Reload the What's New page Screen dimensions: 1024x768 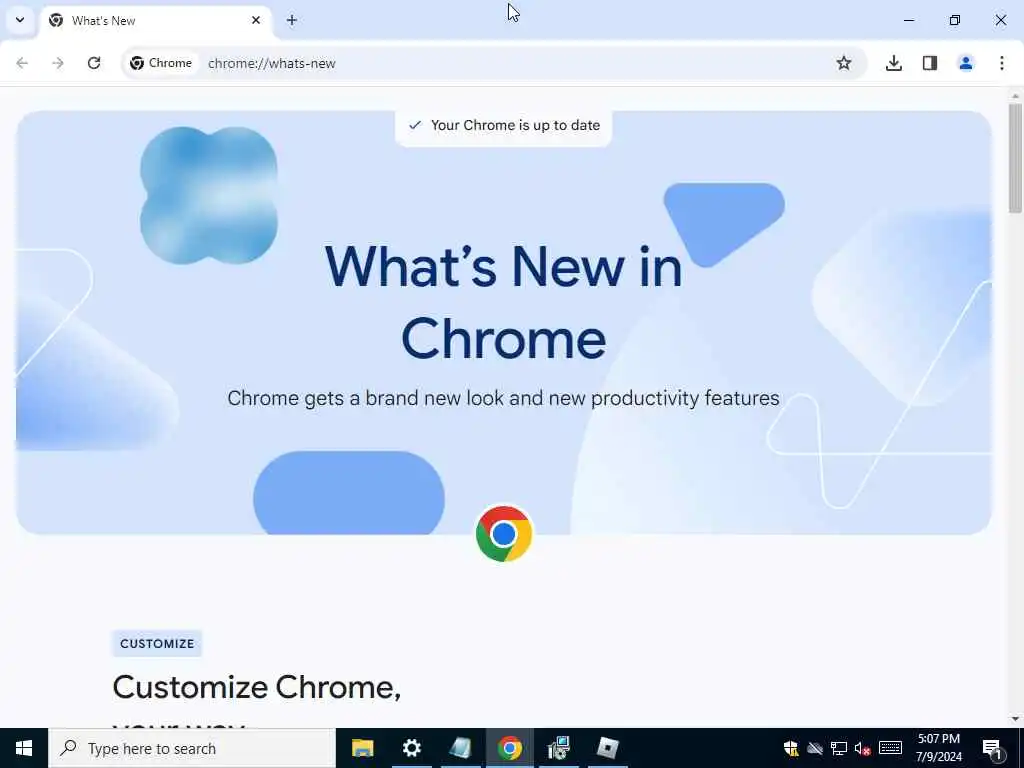point(94,63)
